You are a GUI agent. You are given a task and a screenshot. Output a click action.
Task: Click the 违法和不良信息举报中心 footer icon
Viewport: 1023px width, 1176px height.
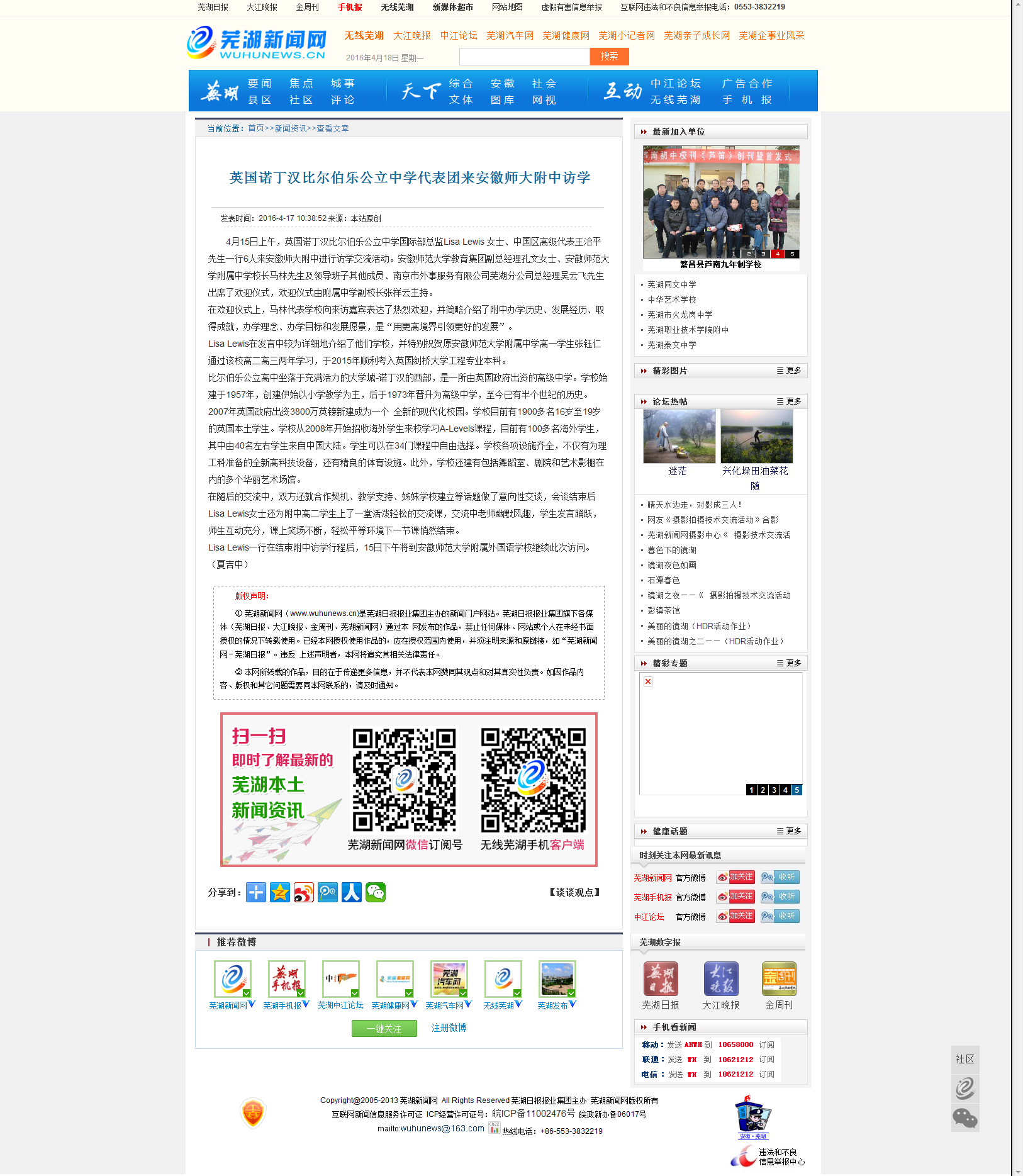768,1156
